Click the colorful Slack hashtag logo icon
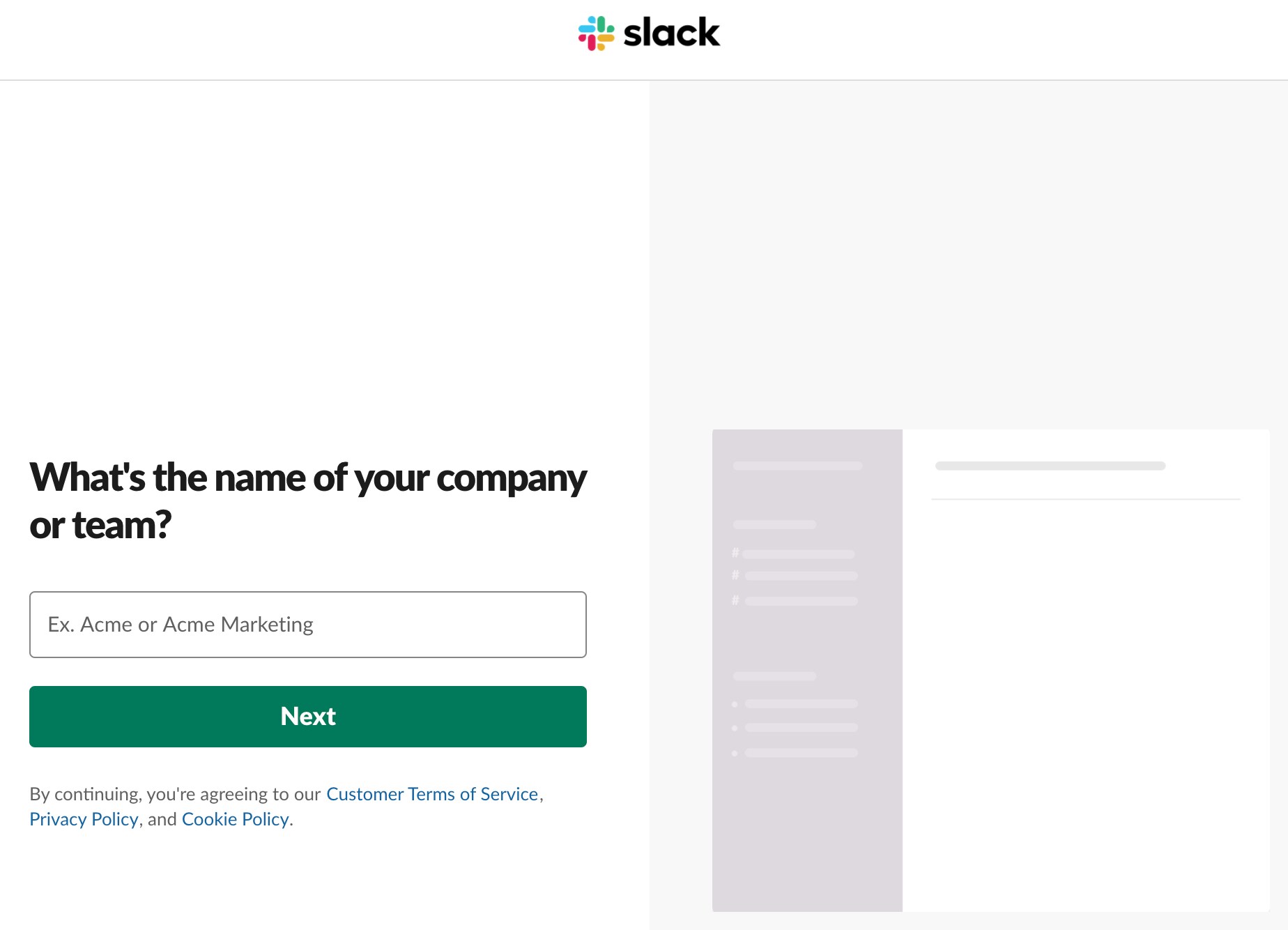This screenshot has height=930, width=1288. pos(597,33)
